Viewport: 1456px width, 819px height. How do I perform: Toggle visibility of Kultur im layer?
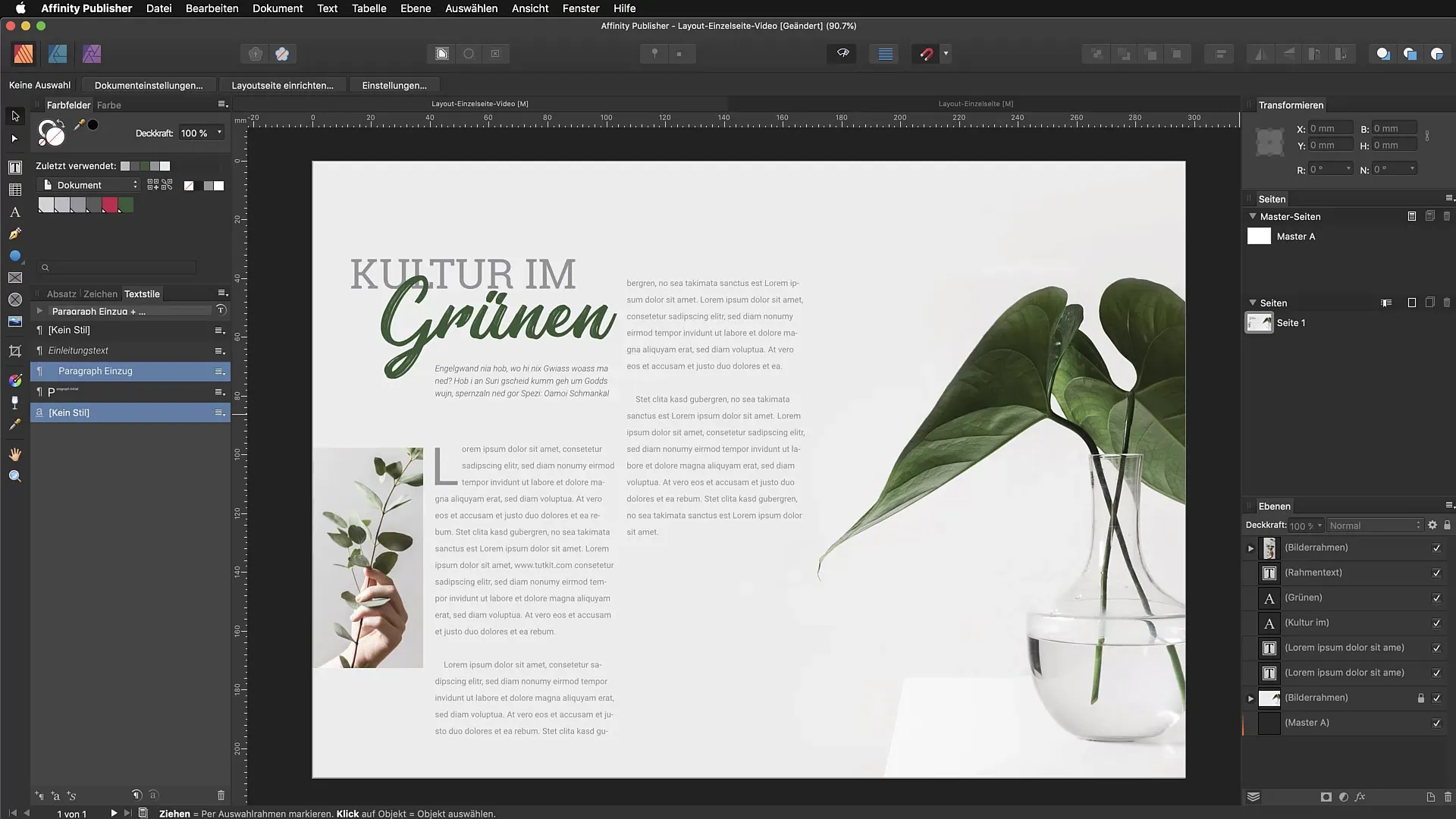pyautogui.click(x=1436, y=623)
